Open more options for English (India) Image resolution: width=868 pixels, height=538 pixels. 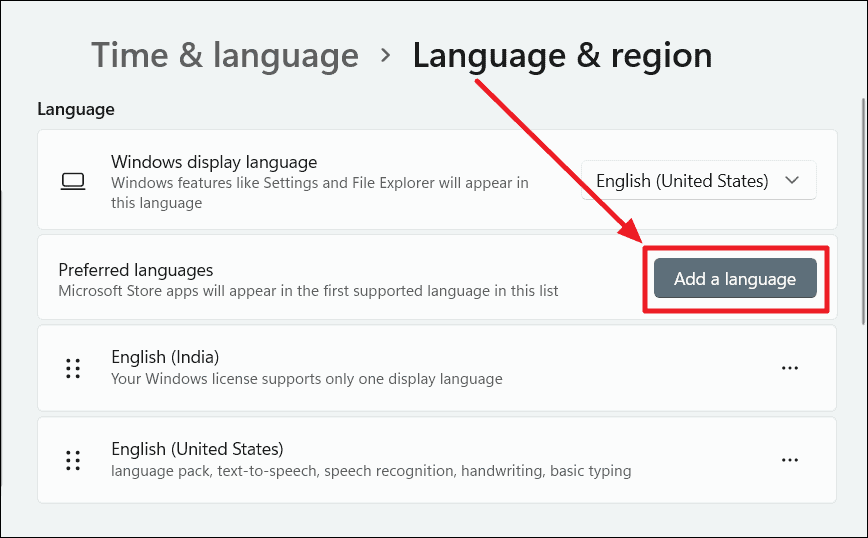pyautogui.click(x=790, y=368)
